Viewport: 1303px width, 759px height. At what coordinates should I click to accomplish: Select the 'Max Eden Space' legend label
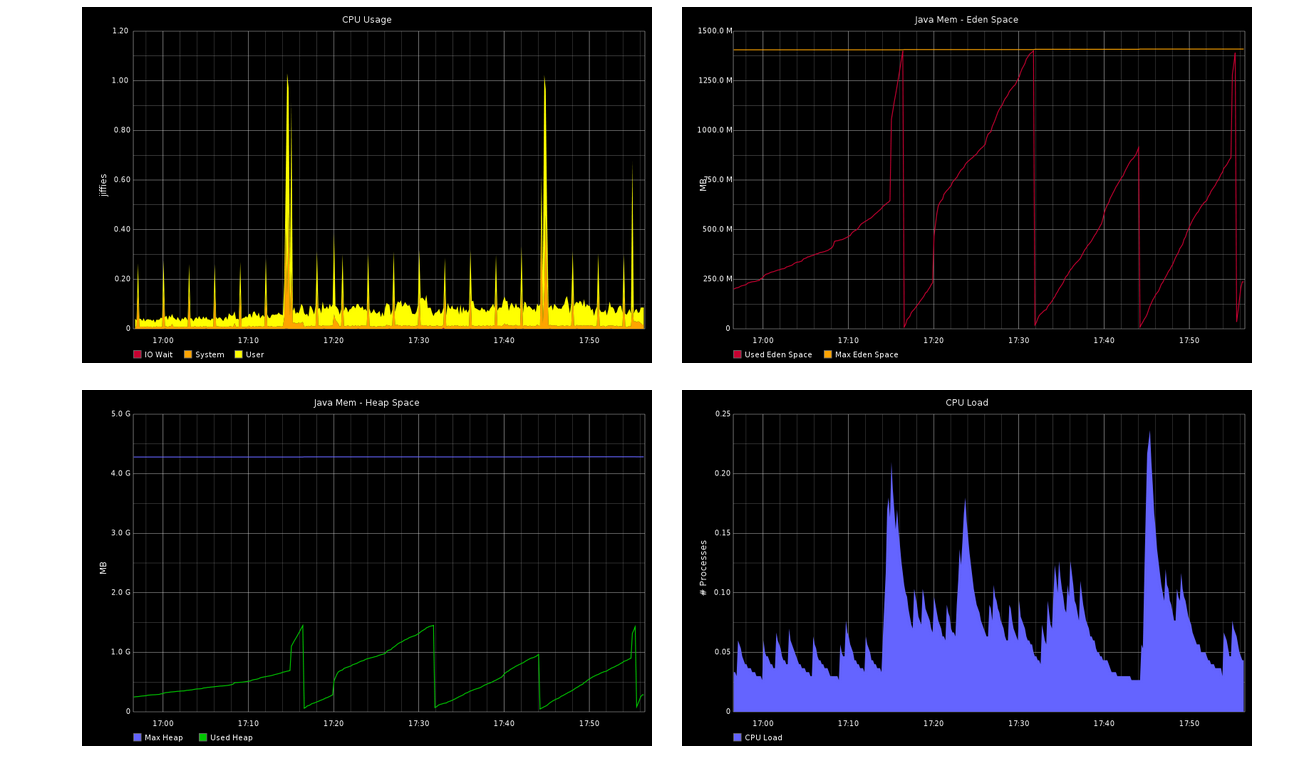[x=867, y=355]
